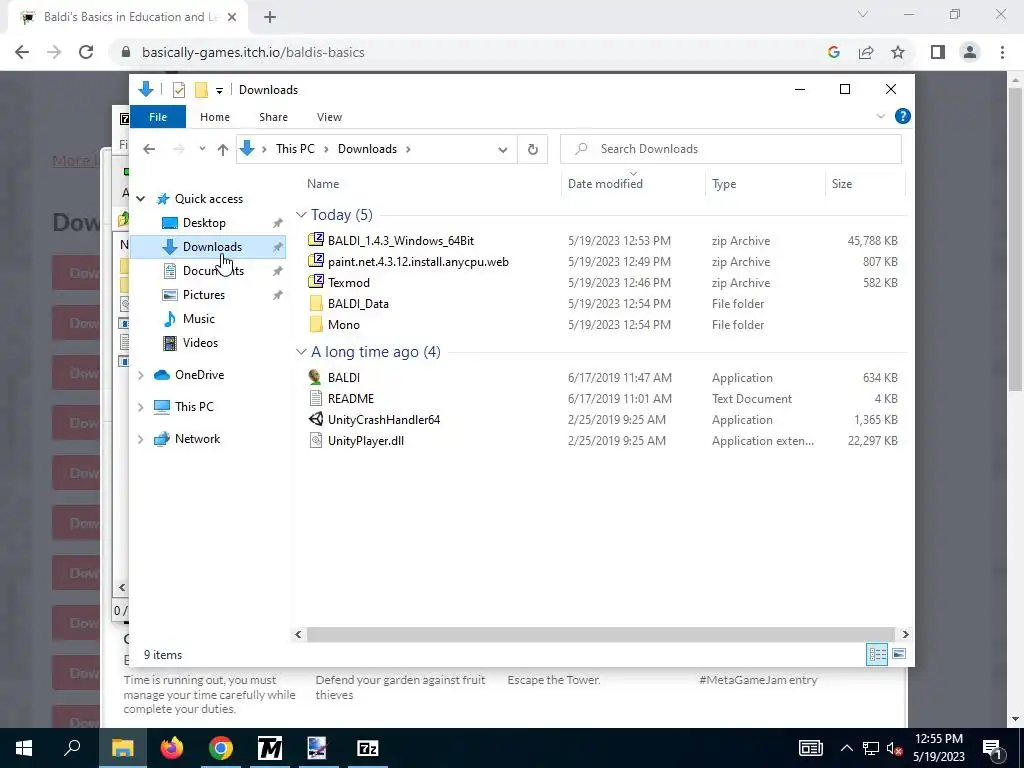
Task: Open taskbar search magnifier
Action: (x=72, y=748)
